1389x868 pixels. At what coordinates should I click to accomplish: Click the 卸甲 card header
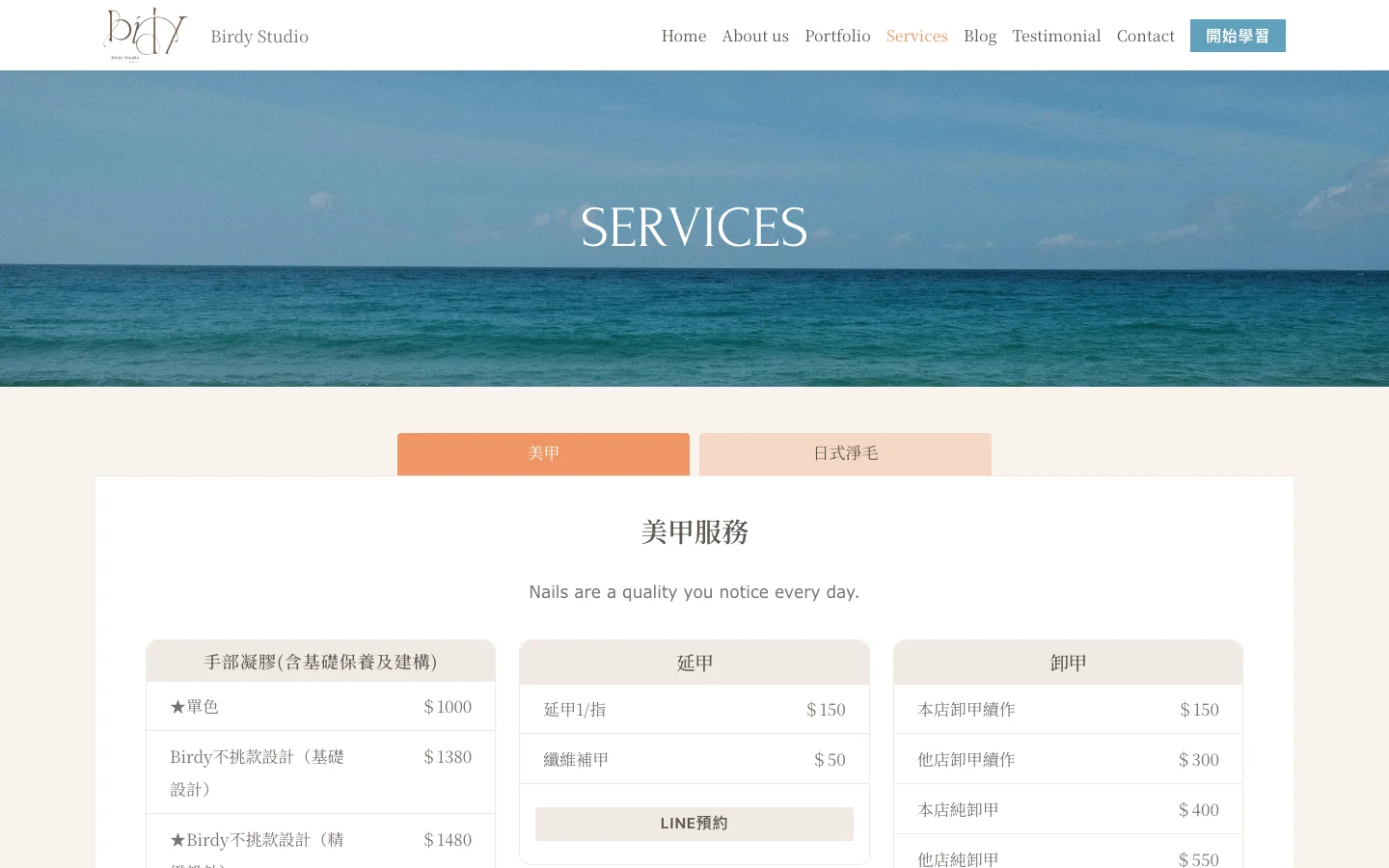[x=1068, y=663]
